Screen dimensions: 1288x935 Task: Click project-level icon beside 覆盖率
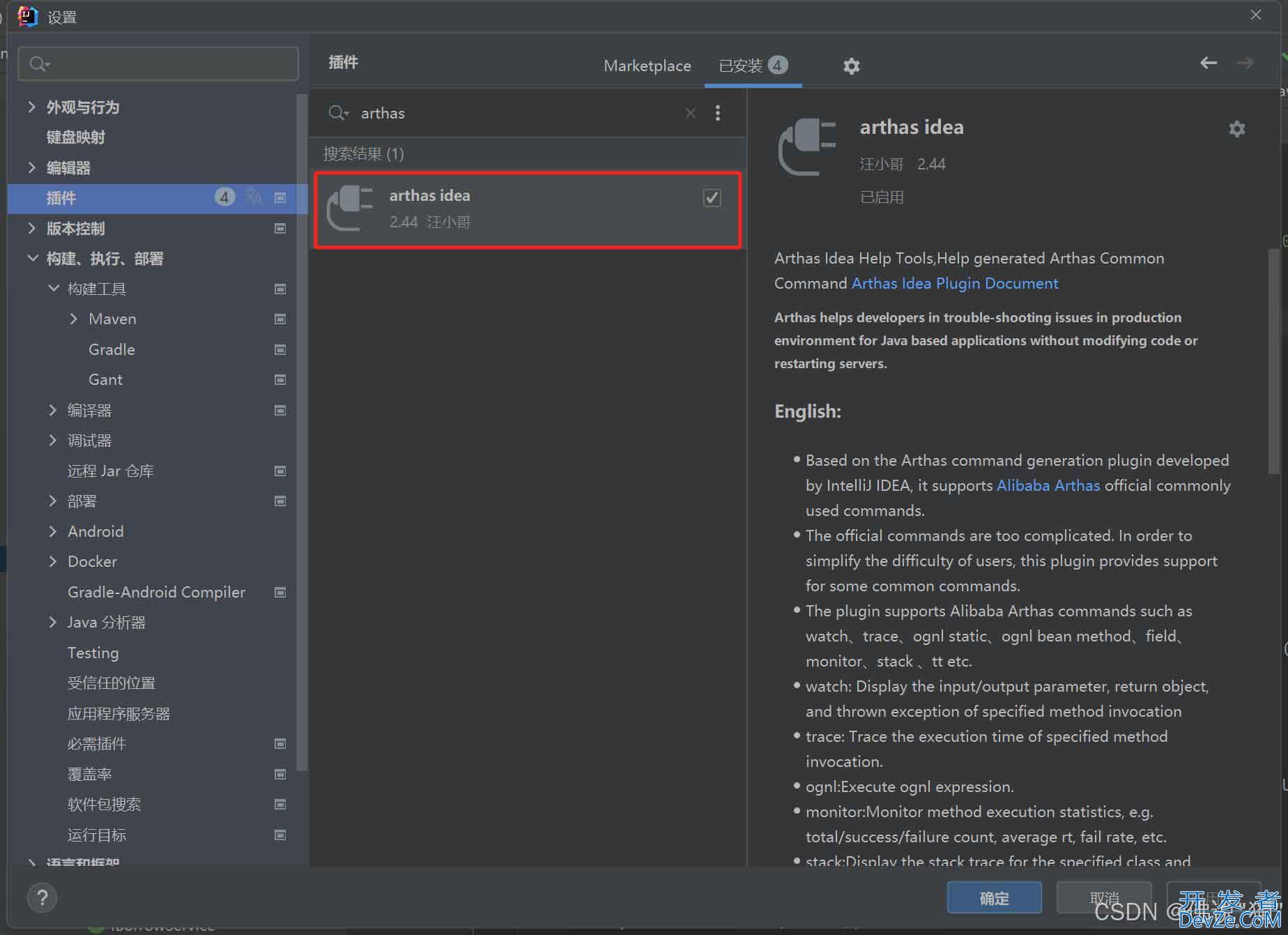(280, 775)
